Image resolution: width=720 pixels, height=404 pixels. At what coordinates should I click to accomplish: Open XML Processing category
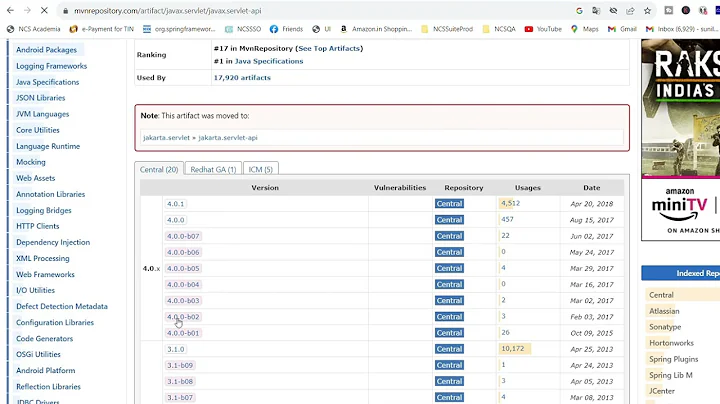click(43, 258)
